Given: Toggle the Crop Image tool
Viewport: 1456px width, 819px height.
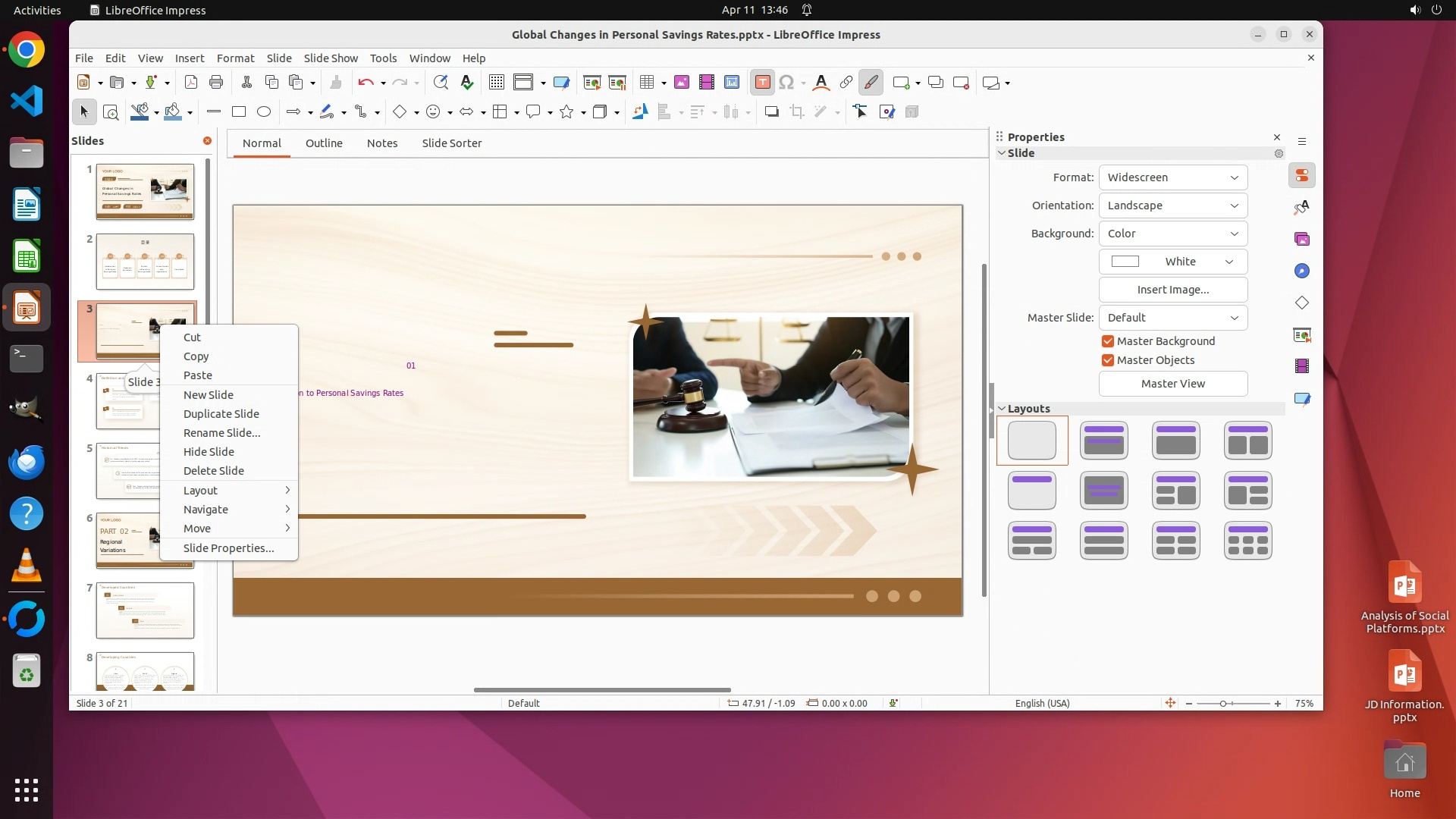Looking at the screenshot, I should (x=796, y=112).
